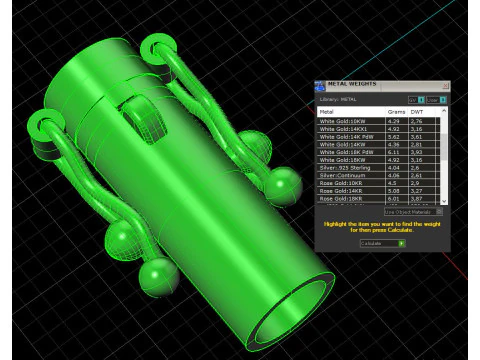This screenshot has height=360, width=480.
Task: Toggle the Use Object Materials option
Action: [x=413, y=212]
